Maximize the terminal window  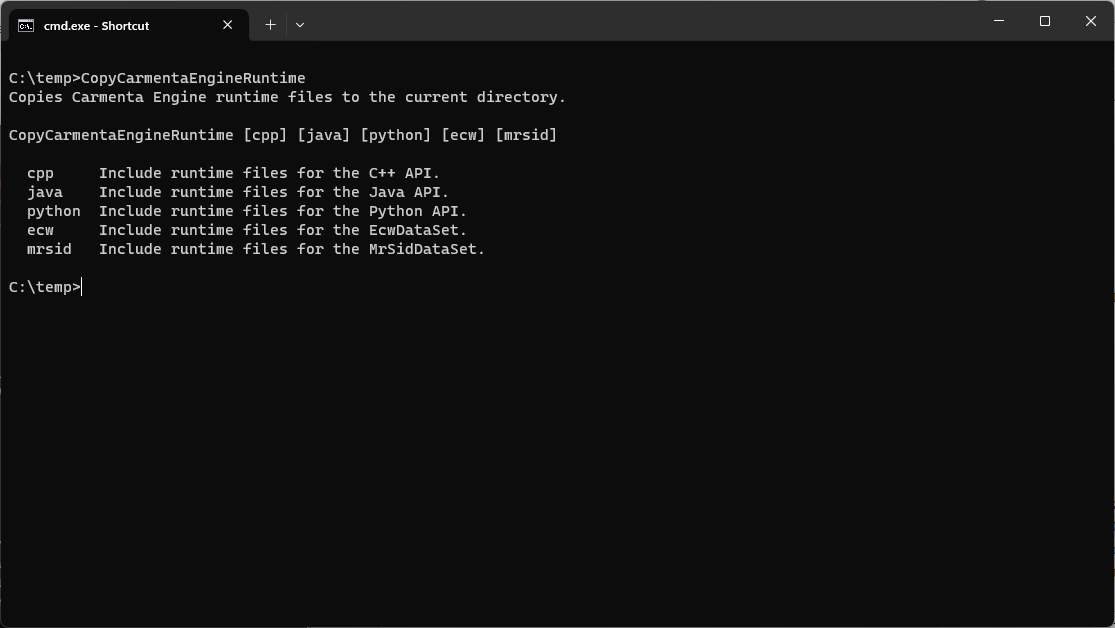click(x=1045, y=21)
